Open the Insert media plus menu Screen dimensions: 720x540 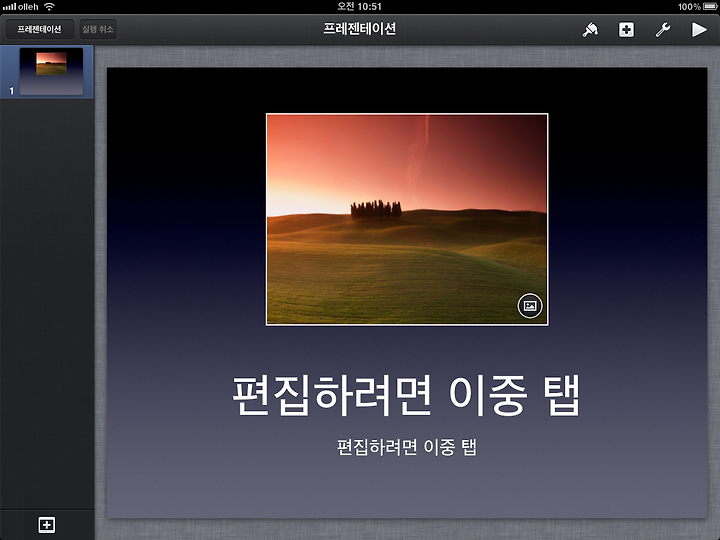(626, 30)
